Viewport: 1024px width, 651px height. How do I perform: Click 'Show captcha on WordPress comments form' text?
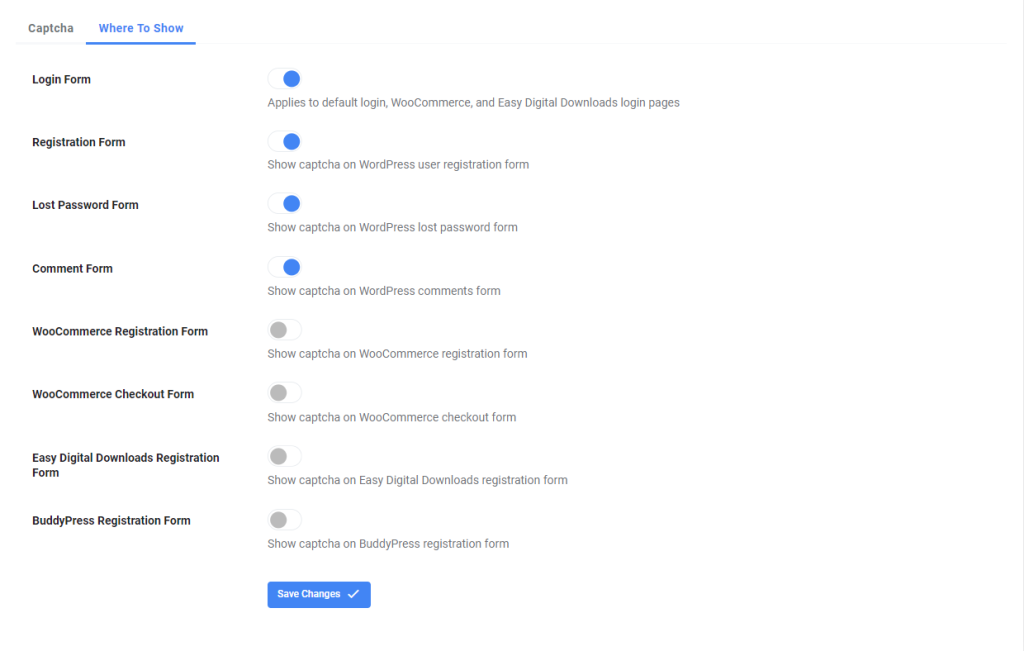click(x=384, y=291)
